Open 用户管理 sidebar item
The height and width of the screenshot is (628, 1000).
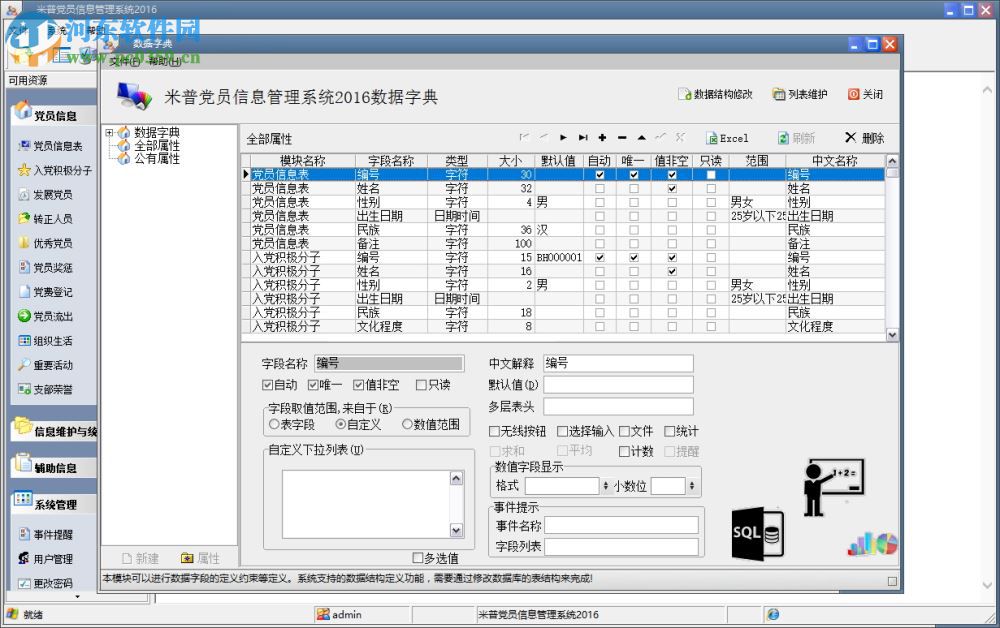45,559
